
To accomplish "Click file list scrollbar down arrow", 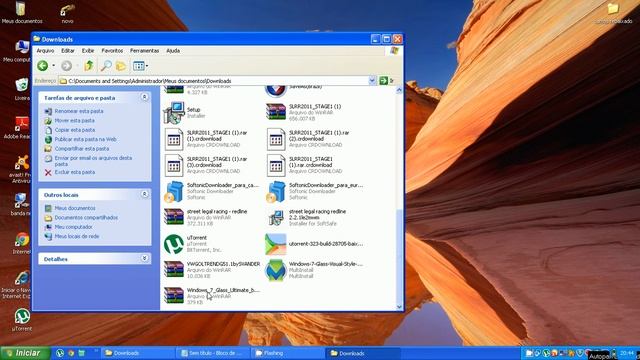I will [399, 307].
